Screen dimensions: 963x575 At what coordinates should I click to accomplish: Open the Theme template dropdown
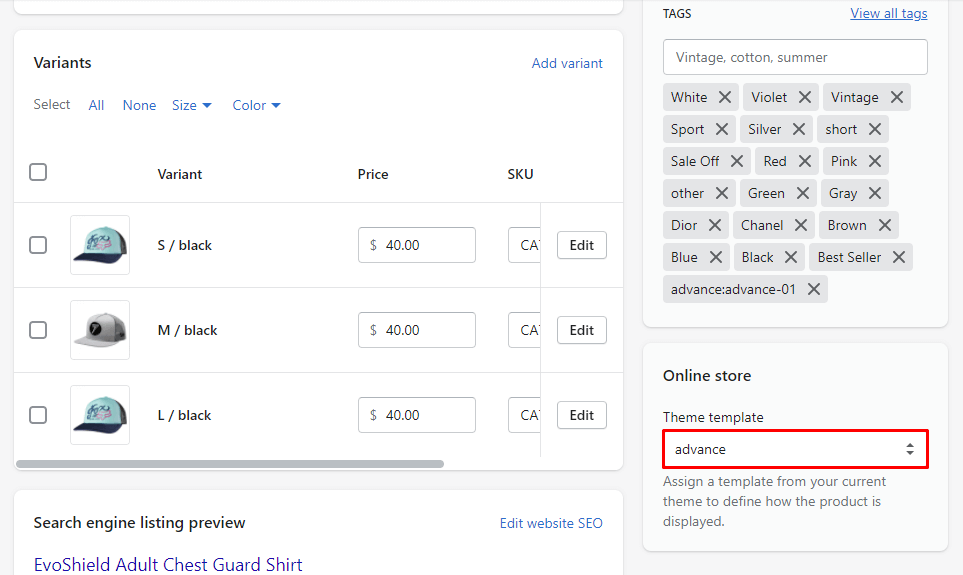[795, 449]
